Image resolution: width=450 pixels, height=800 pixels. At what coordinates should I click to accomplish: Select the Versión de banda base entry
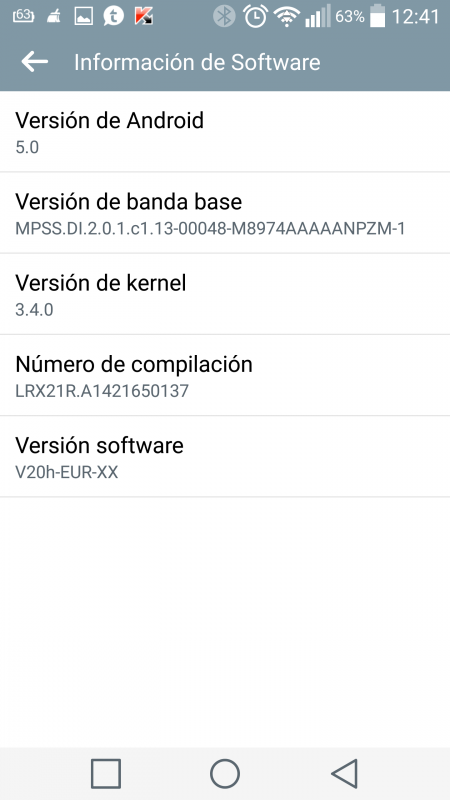click(x=225, y=213)
